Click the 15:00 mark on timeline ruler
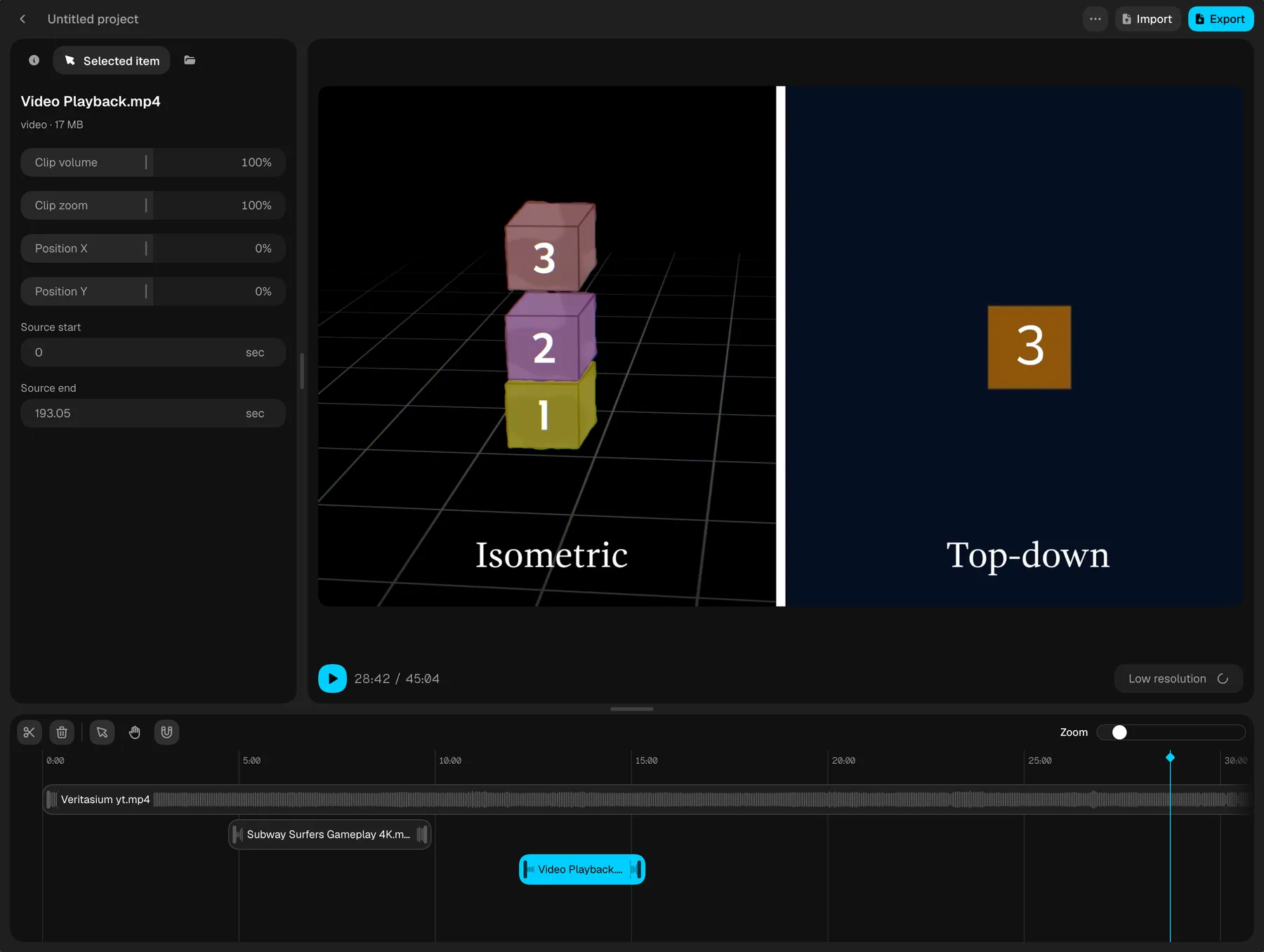 point(647,760)
